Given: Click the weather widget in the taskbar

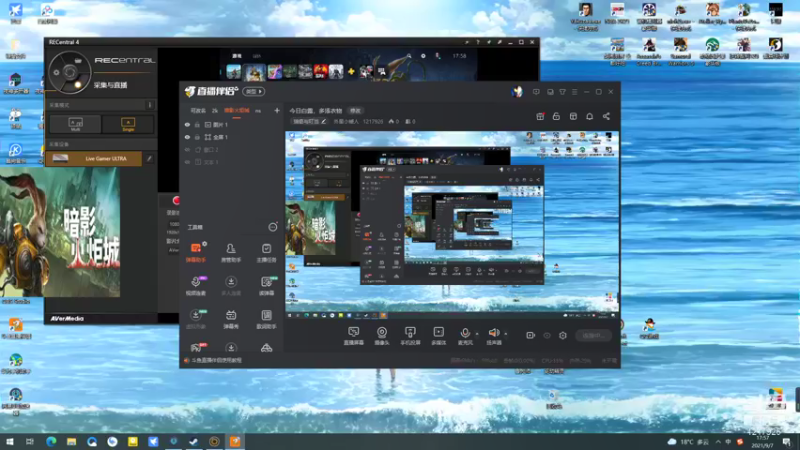Looking at the screenshot, I should (x=688, y=442).
